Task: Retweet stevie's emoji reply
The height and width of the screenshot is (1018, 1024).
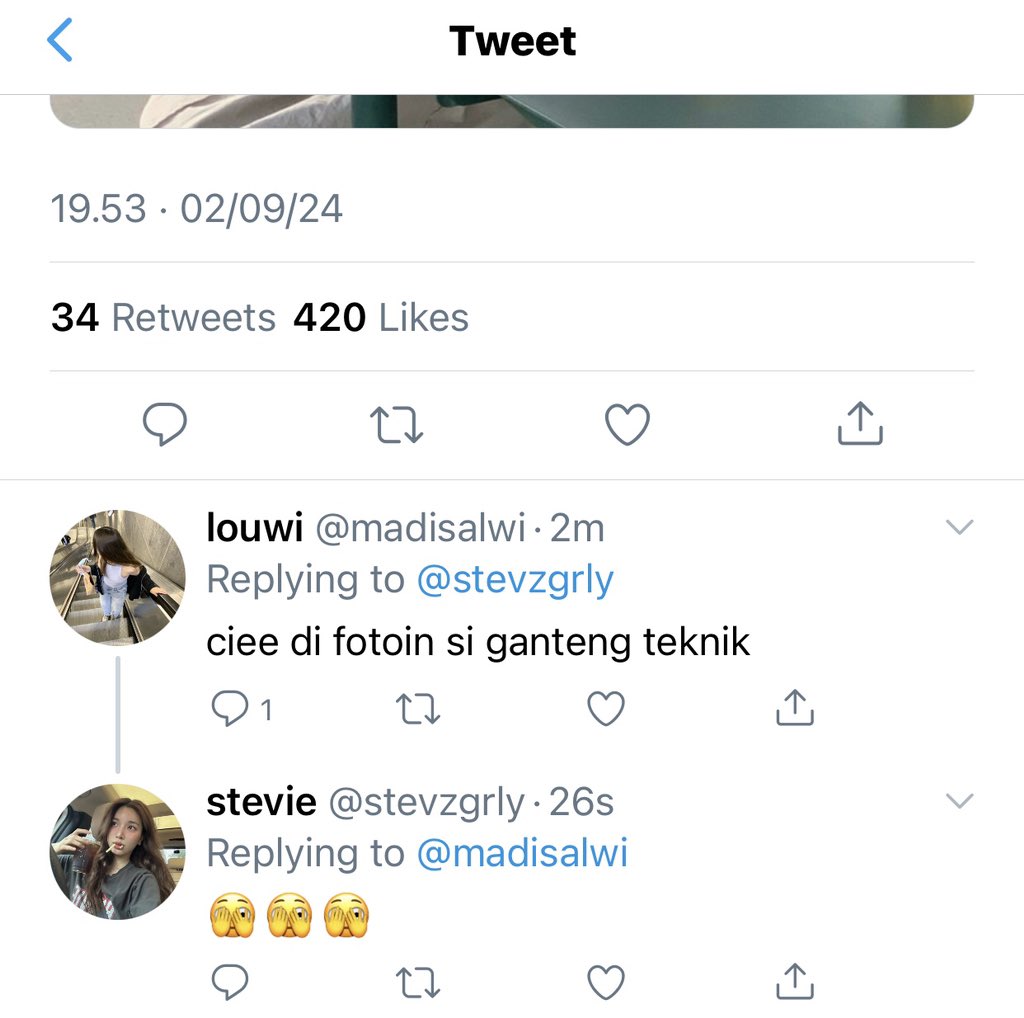Action: [418, 982]
